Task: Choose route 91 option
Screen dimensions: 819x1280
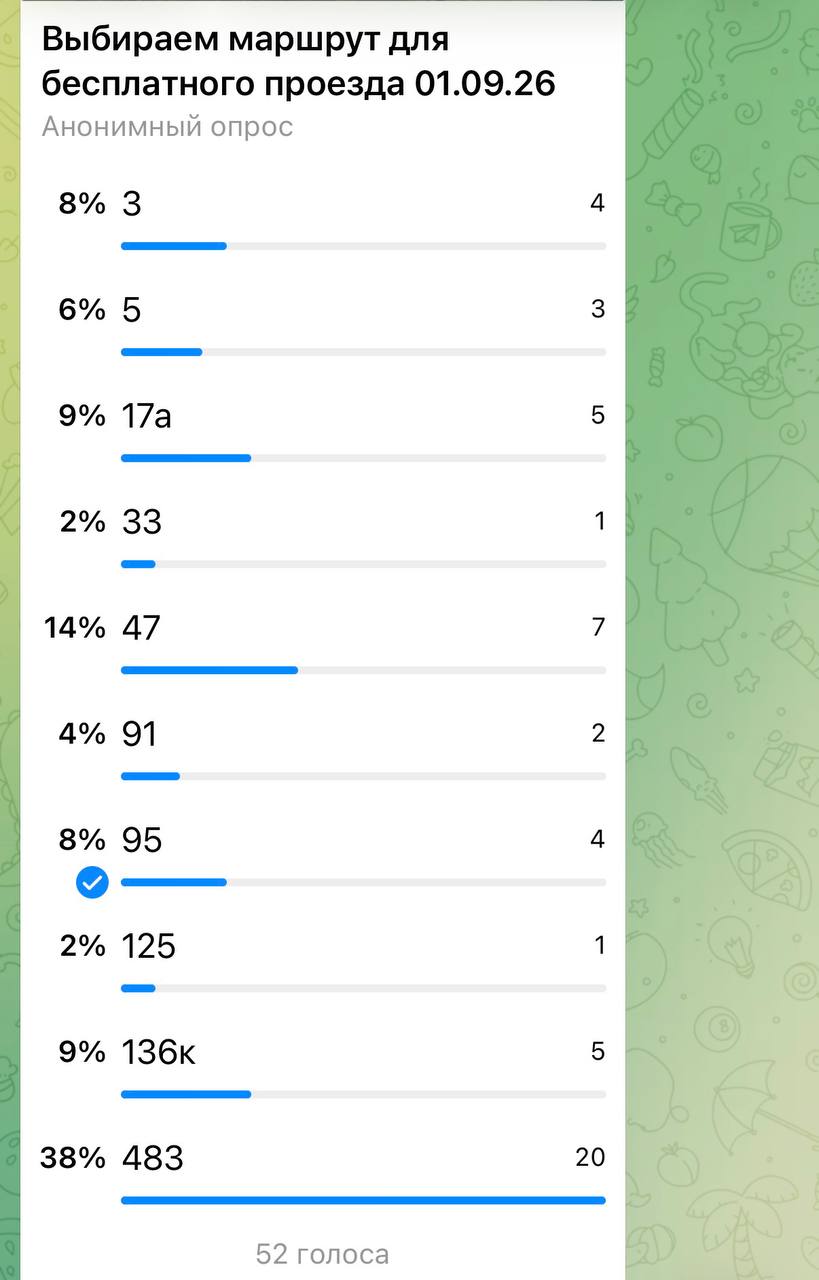Action: (x=323, y=749)
